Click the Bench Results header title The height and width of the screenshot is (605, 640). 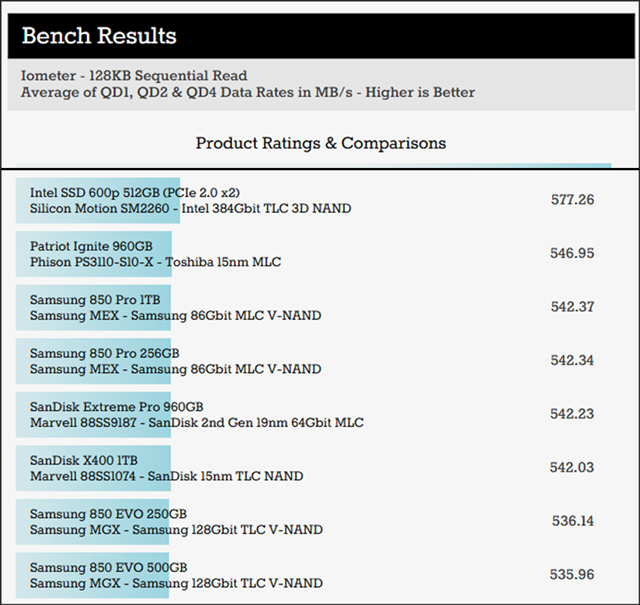pyautogui.click(x=99, y=37)
